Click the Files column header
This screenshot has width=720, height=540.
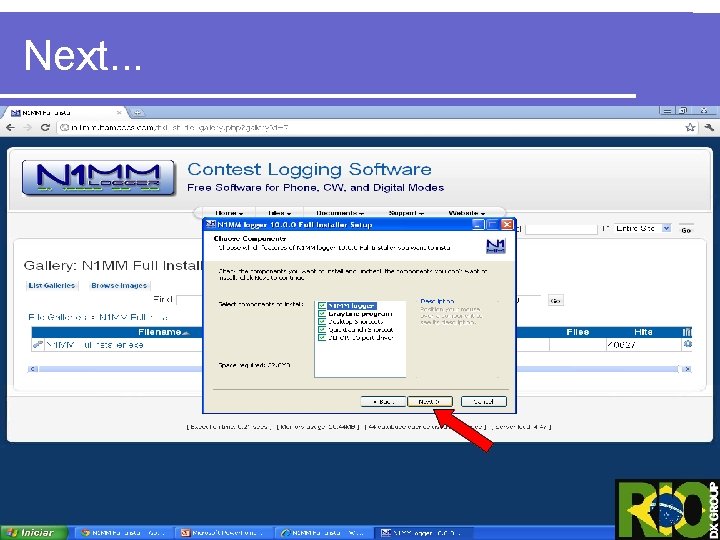click(578, 332)
